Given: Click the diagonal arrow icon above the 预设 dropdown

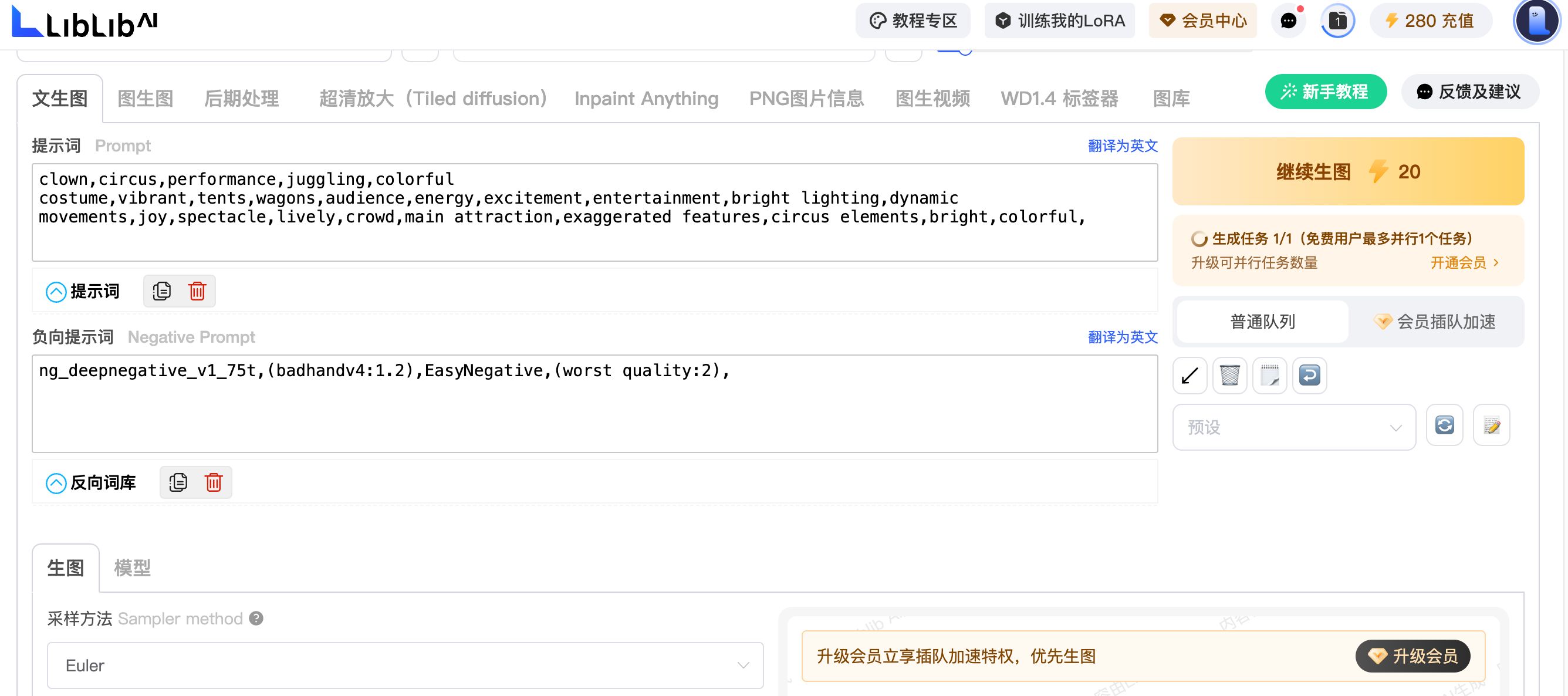Looking at the screenshot, I should (x=1189, y=376).
